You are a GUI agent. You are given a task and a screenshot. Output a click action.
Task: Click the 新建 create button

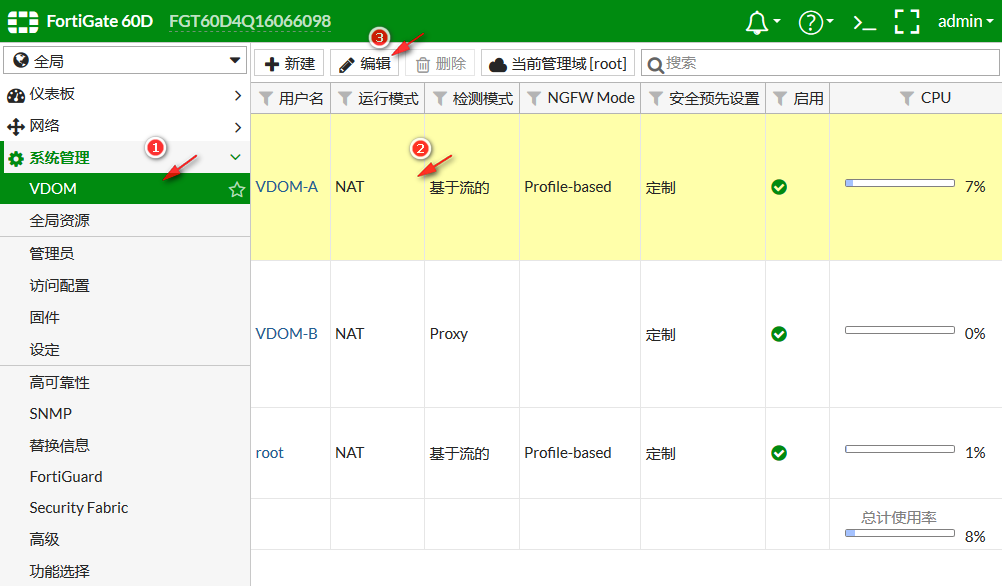tap(289, 64)
